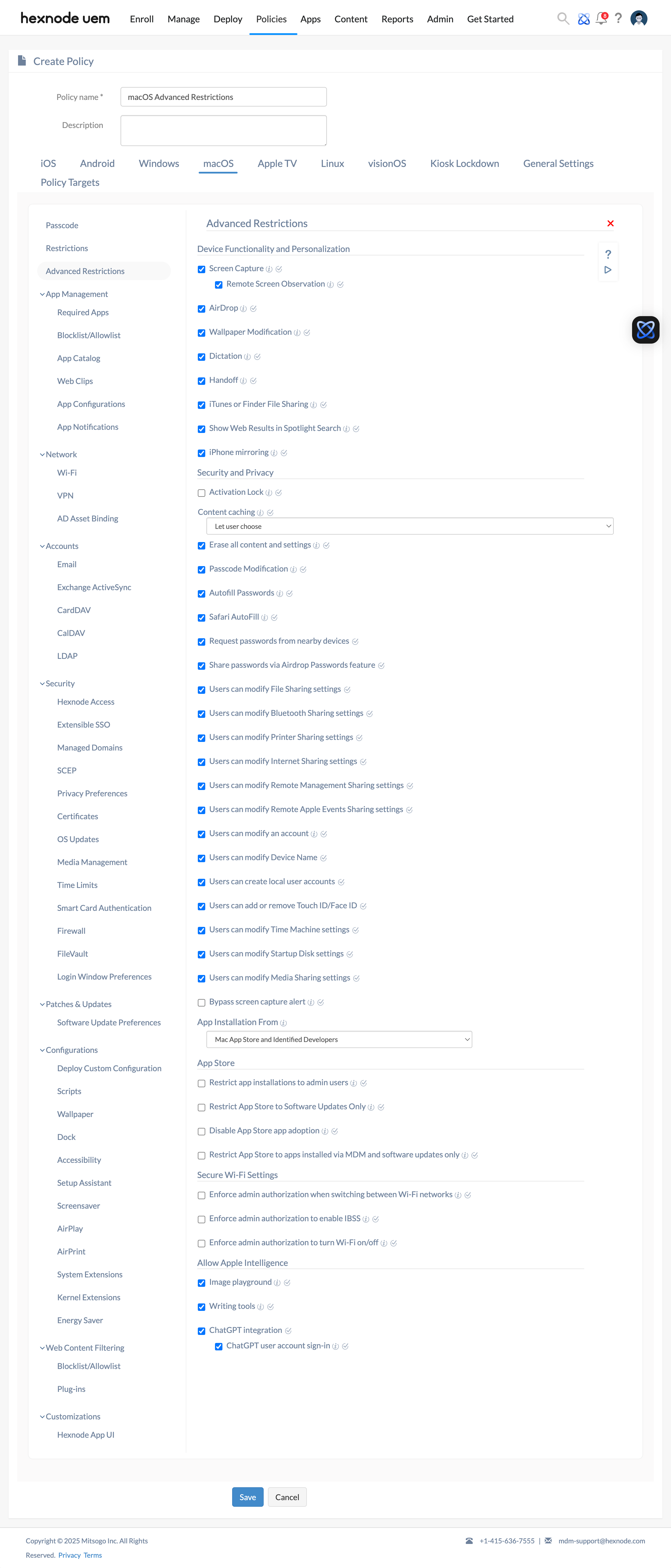Enable the Activation Lock checkbox
The width and height of the screenshot is (671, 1568).
[201, 493]
